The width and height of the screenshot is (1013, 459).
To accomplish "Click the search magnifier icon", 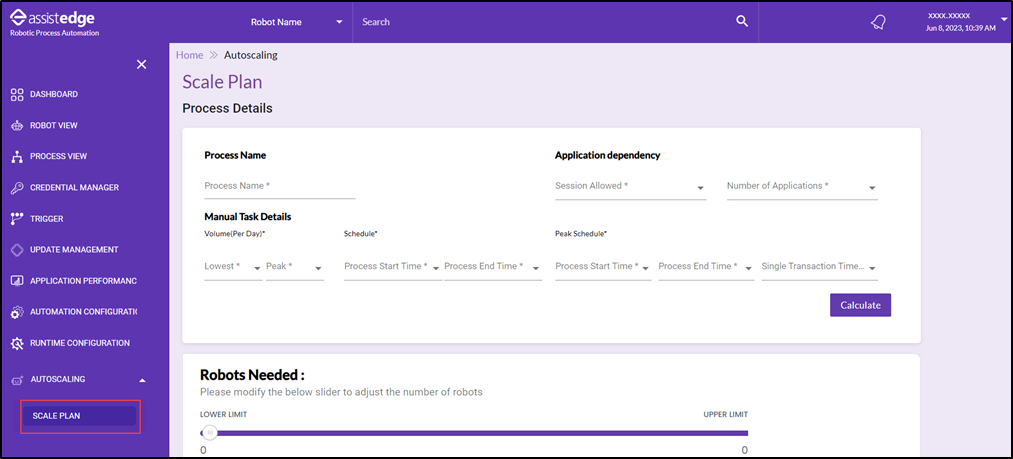I will coord(741,21).
